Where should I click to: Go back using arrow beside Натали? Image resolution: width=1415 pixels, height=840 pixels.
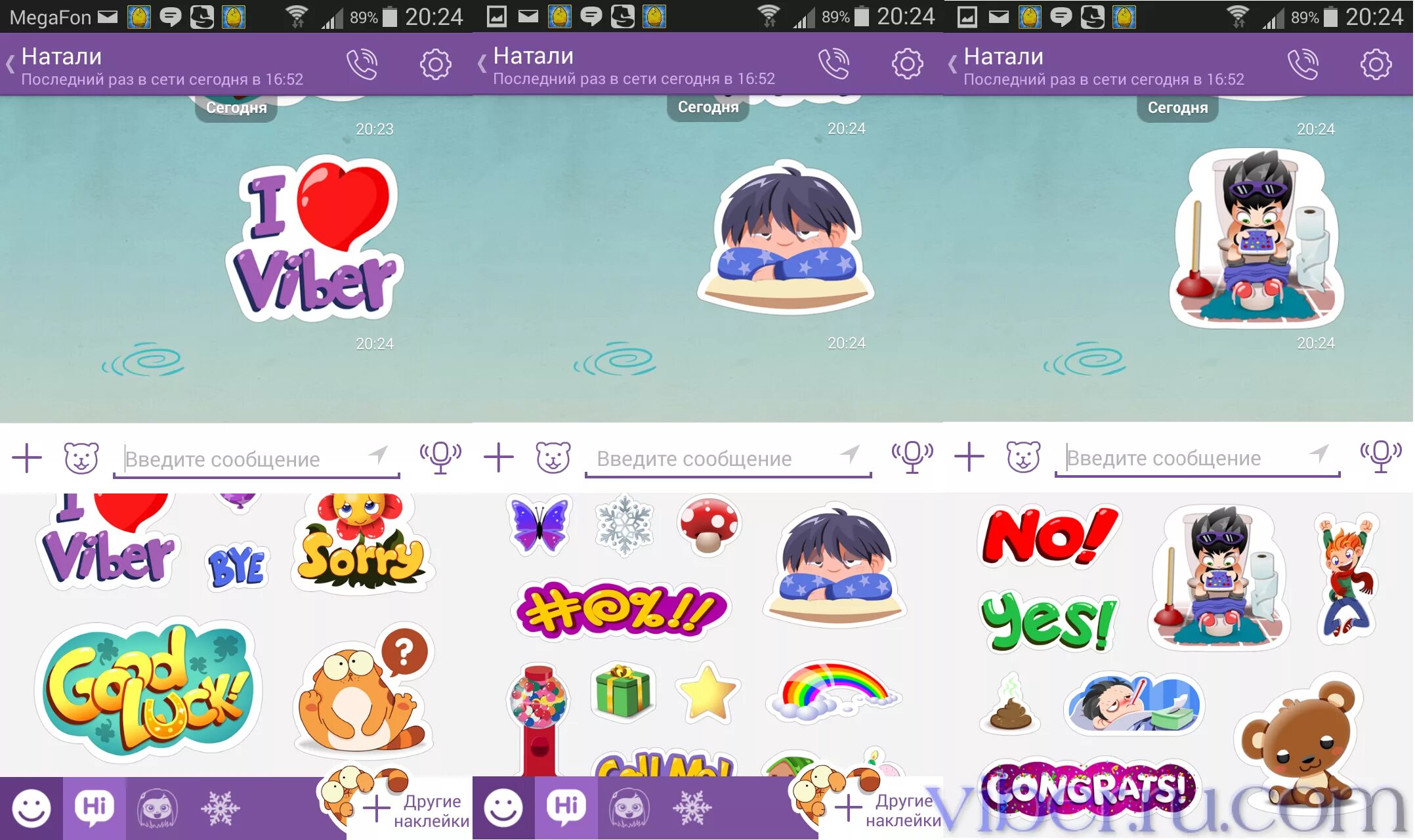point(10,64)
